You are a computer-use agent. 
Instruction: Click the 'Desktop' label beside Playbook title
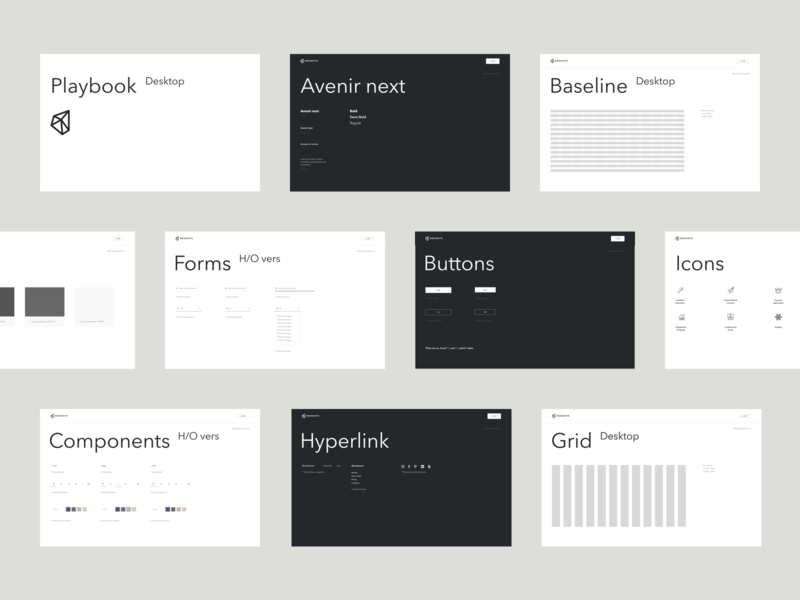tap(165, 81)
